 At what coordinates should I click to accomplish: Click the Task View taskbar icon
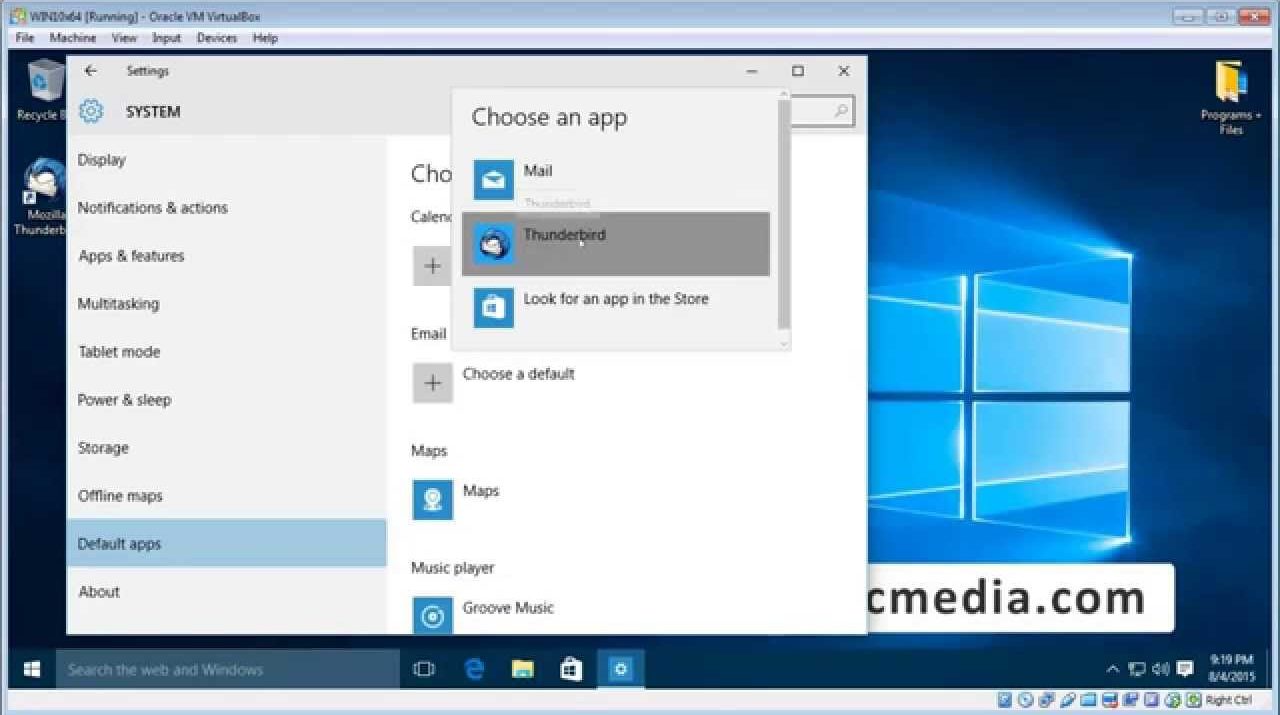tap(424, 669)
